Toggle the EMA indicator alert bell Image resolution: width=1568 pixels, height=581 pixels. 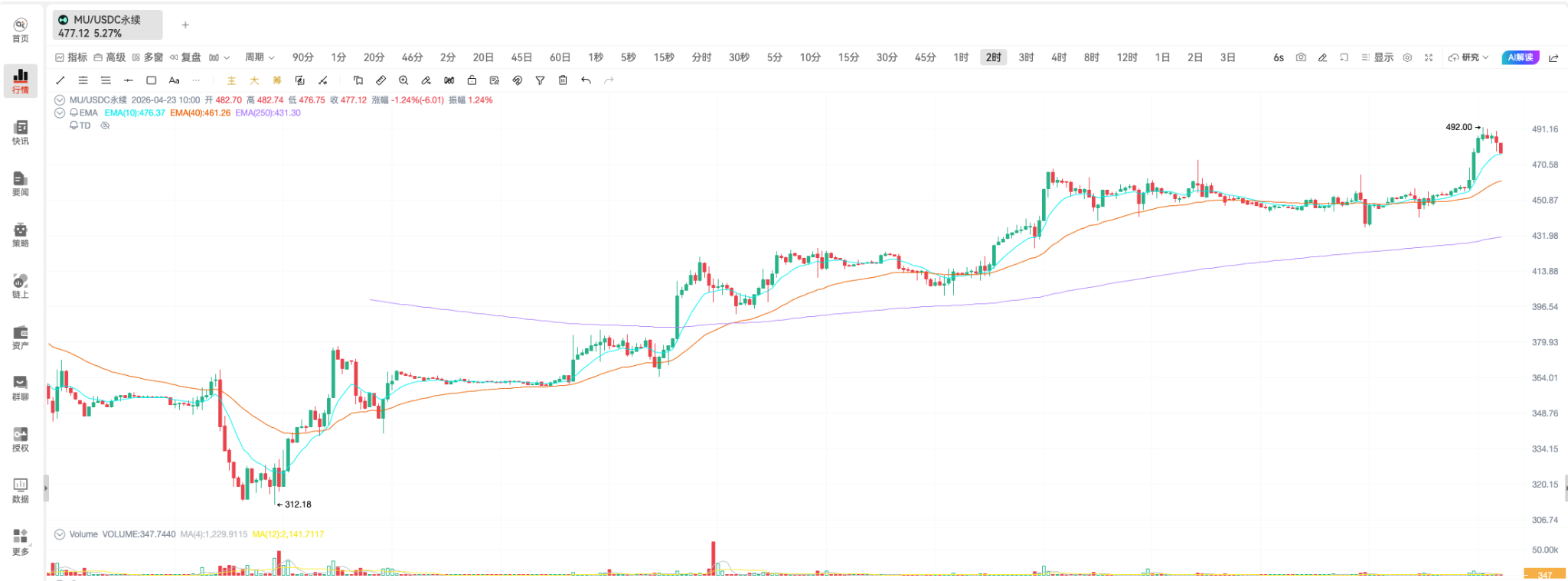[73, 113]
